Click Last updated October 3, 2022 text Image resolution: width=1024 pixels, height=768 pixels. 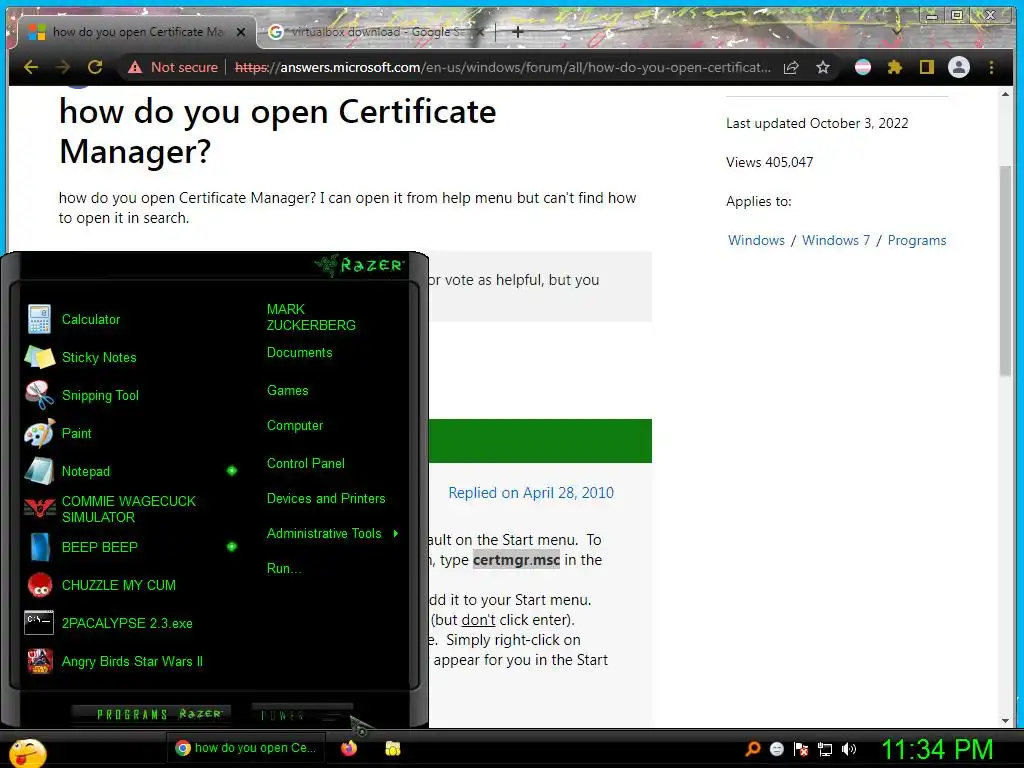click(x=817, y=123)
